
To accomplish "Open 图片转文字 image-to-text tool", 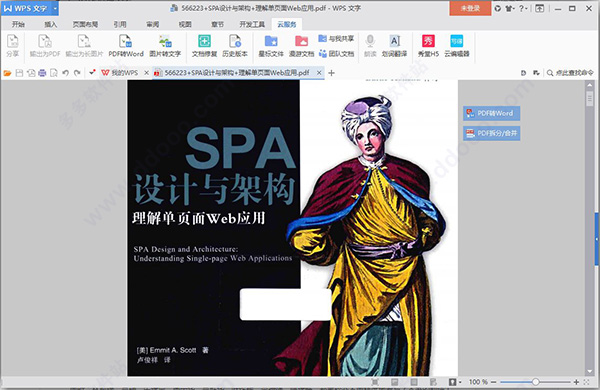I will (x=165, y=46).
